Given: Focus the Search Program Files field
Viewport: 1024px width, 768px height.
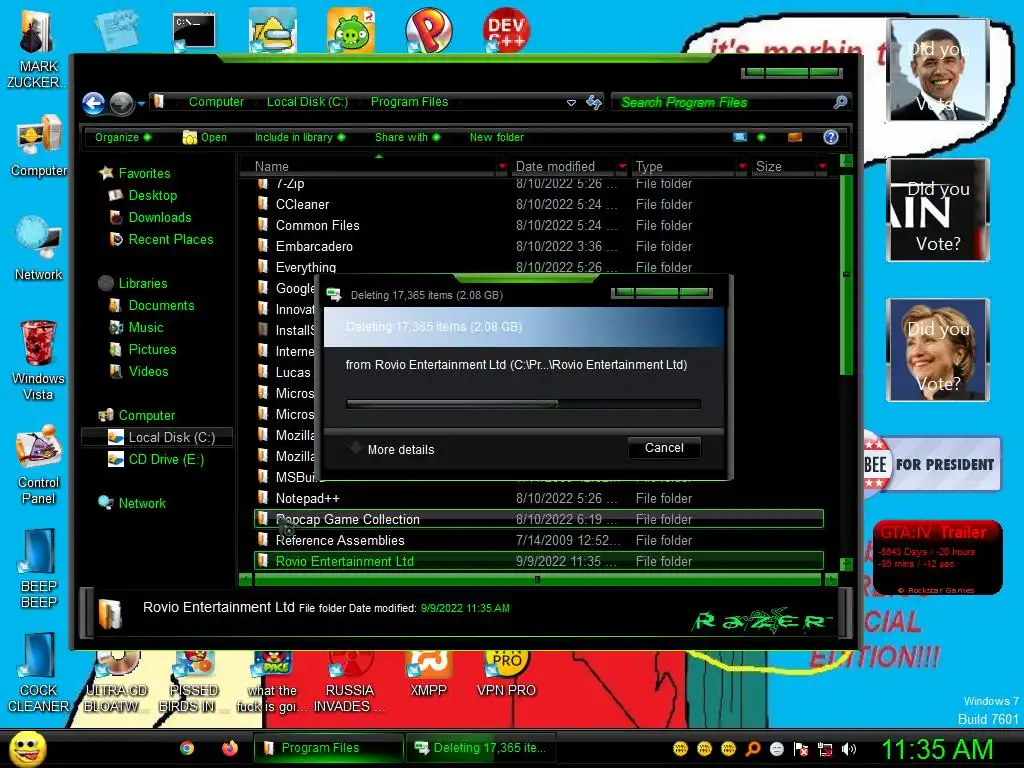Looking at the screenshot, I should coord(725,103).
